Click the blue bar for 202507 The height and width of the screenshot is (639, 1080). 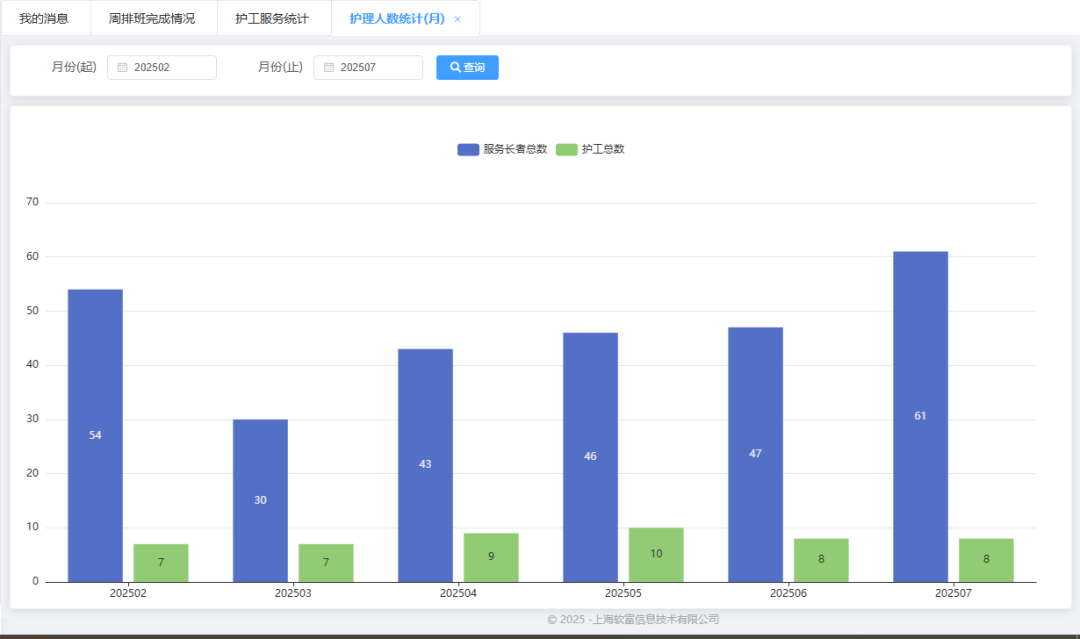pos(920,416)
